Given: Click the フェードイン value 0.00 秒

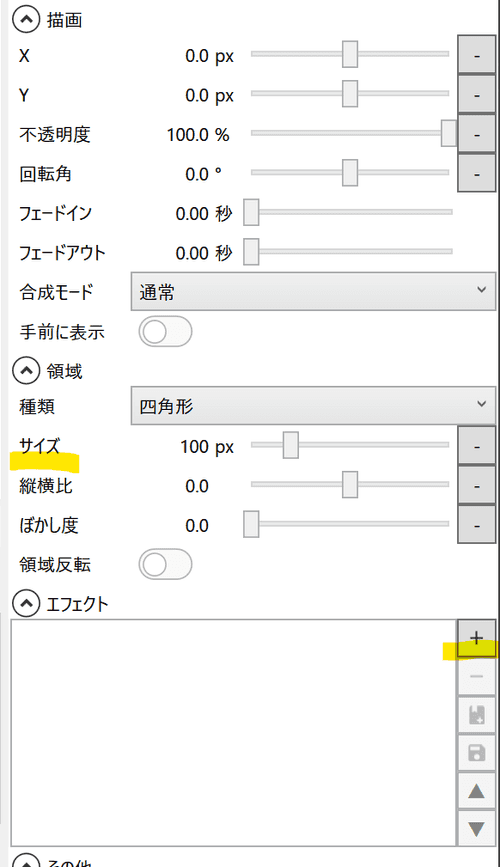Looking at the screenshot, I should (204, 214).
